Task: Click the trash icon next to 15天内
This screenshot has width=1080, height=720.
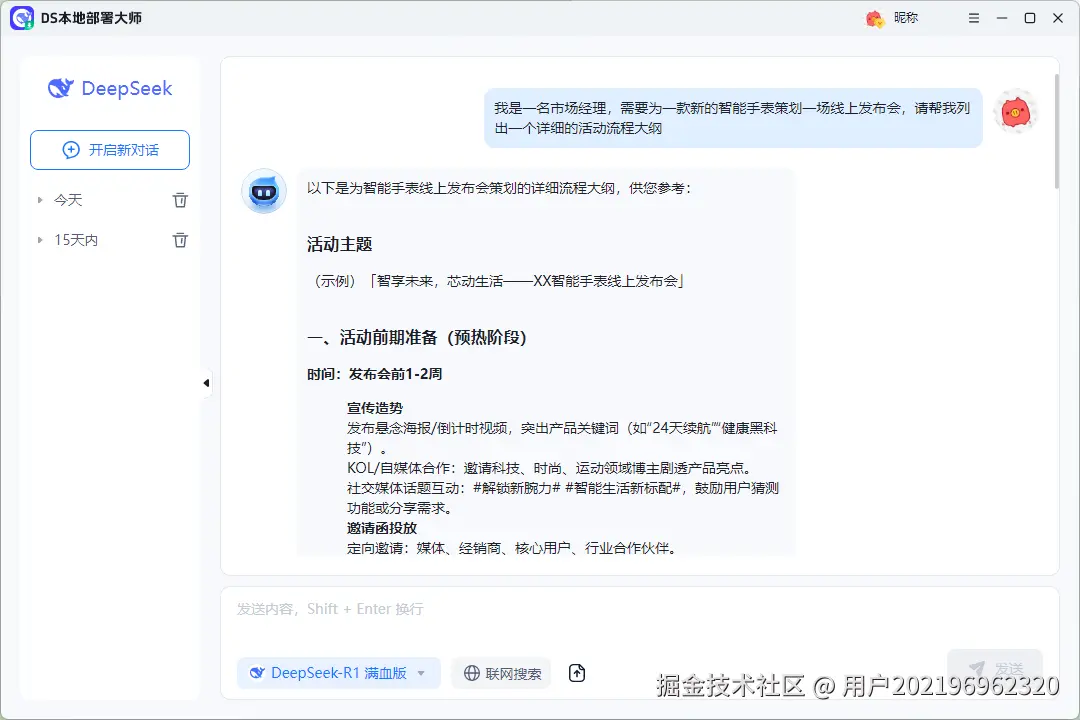Action: point(180,240)
